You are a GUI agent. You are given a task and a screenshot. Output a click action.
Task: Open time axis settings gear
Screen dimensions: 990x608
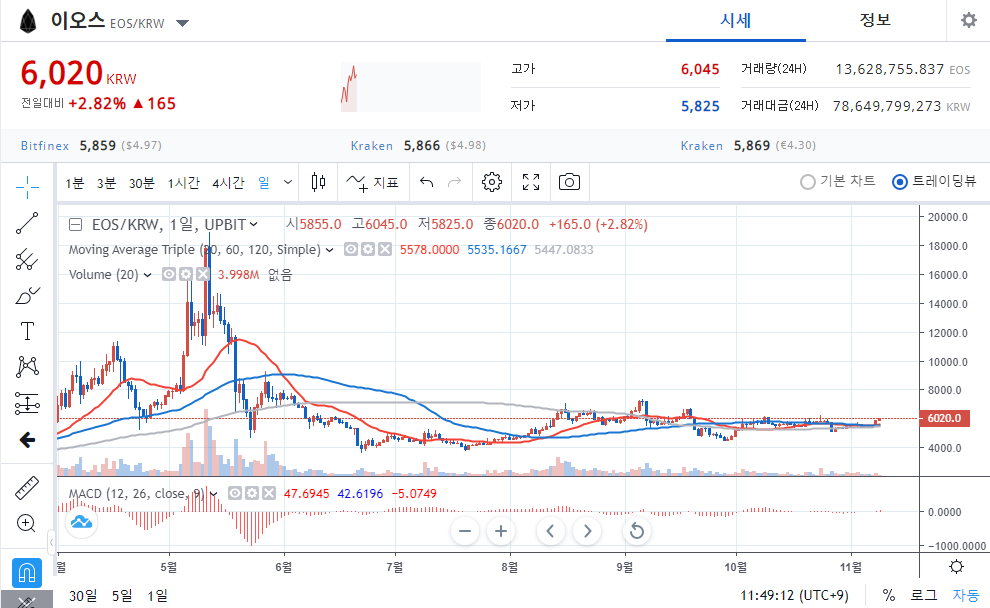[x=957, y=566]
